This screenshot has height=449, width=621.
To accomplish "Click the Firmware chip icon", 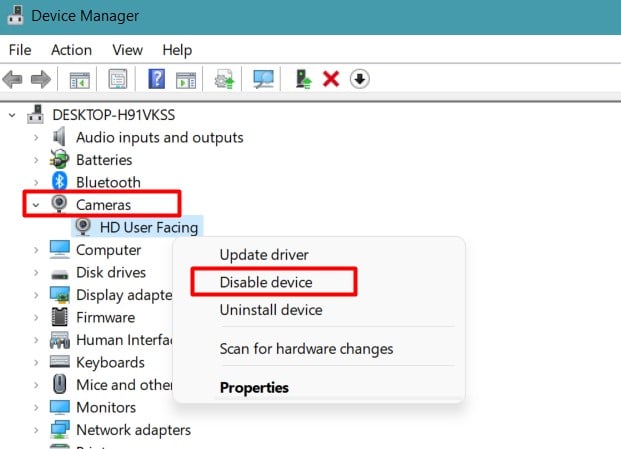I will 59,317.
